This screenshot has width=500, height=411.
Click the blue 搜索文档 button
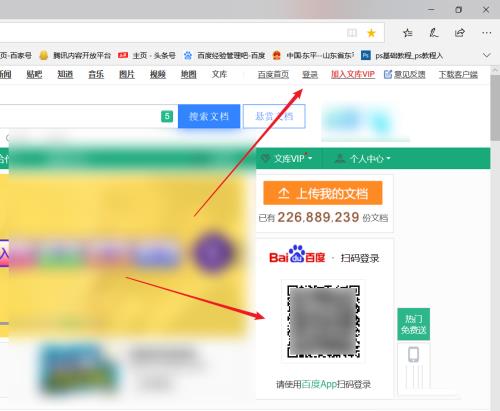[209, 116]
